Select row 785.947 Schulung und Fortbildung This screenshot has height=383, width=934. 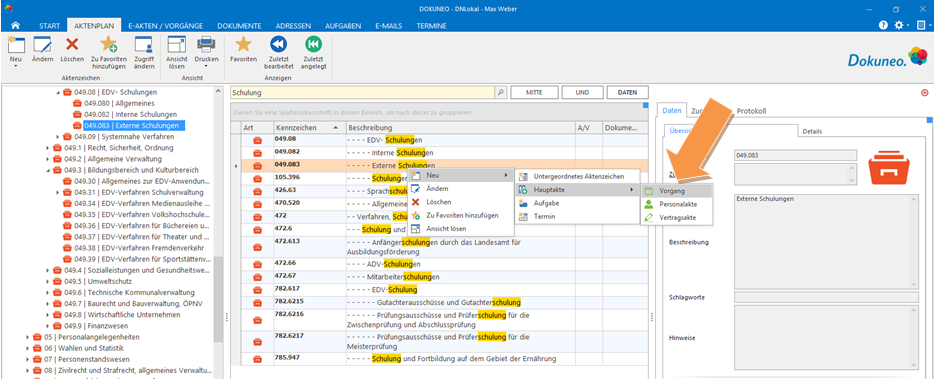(x=439, y=359)
